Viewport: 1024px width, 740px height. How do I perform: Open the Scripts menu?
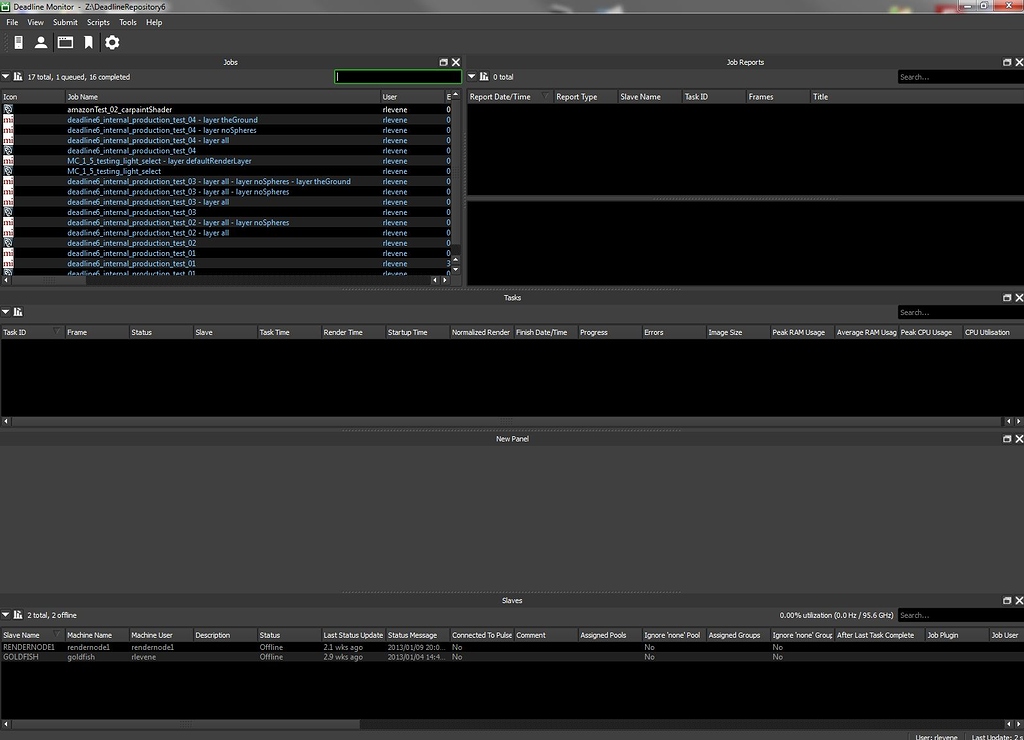point(98,22)
